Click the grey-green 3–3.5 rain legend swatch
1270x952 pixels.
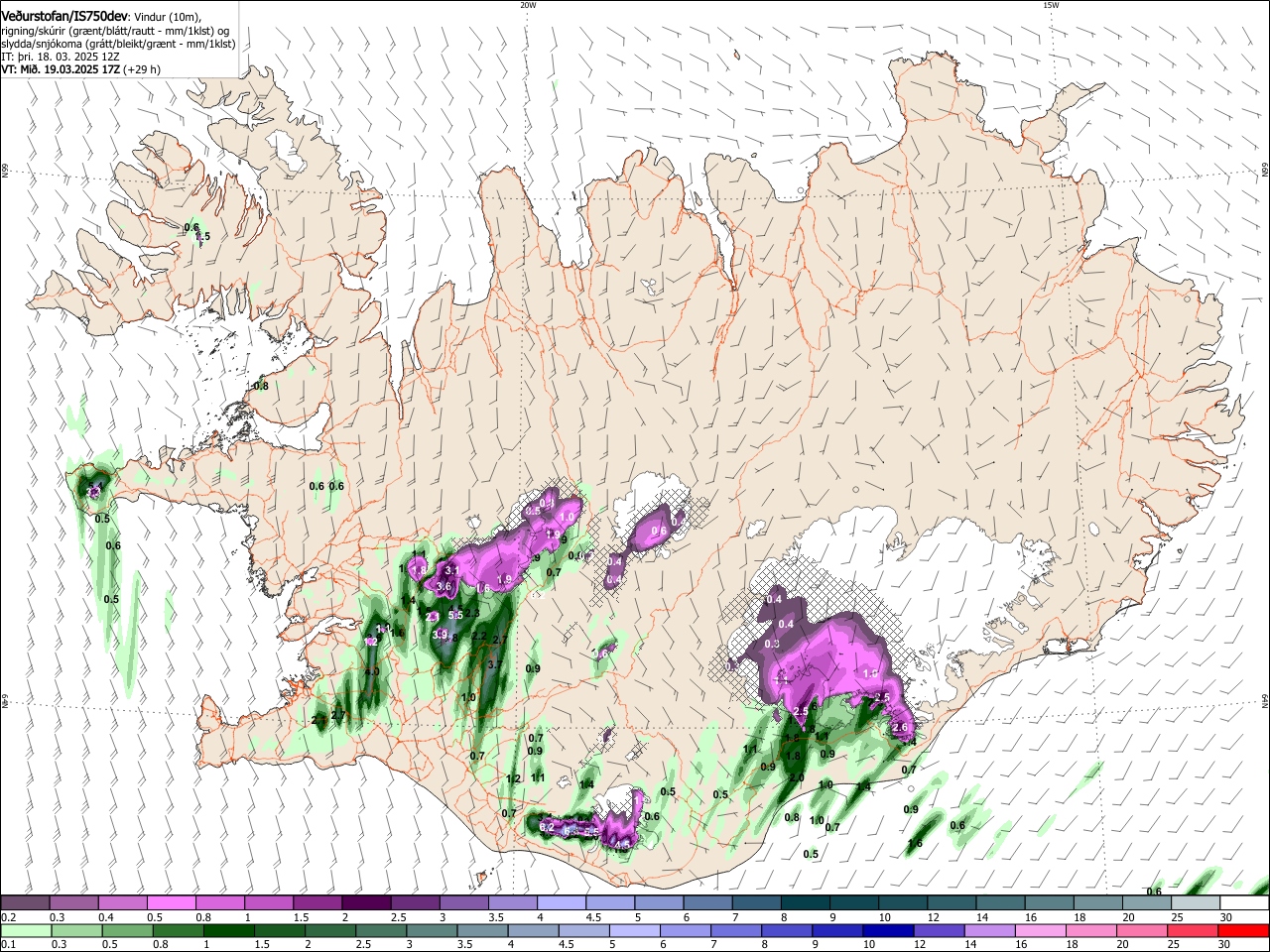click(x=432, y=931)
